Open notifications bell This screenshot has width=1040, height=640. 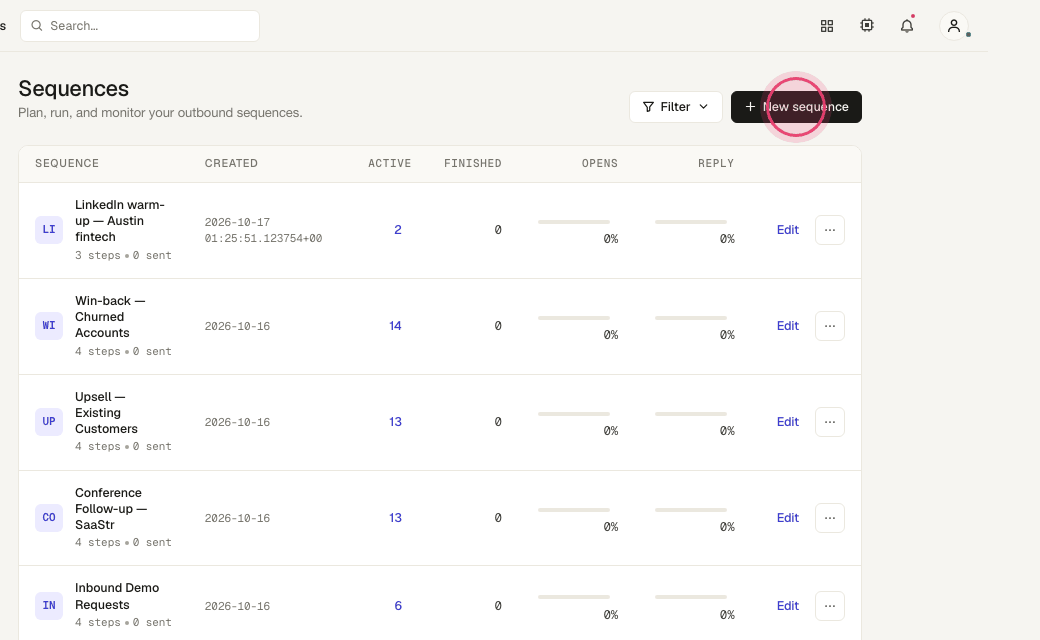point(907,26)
